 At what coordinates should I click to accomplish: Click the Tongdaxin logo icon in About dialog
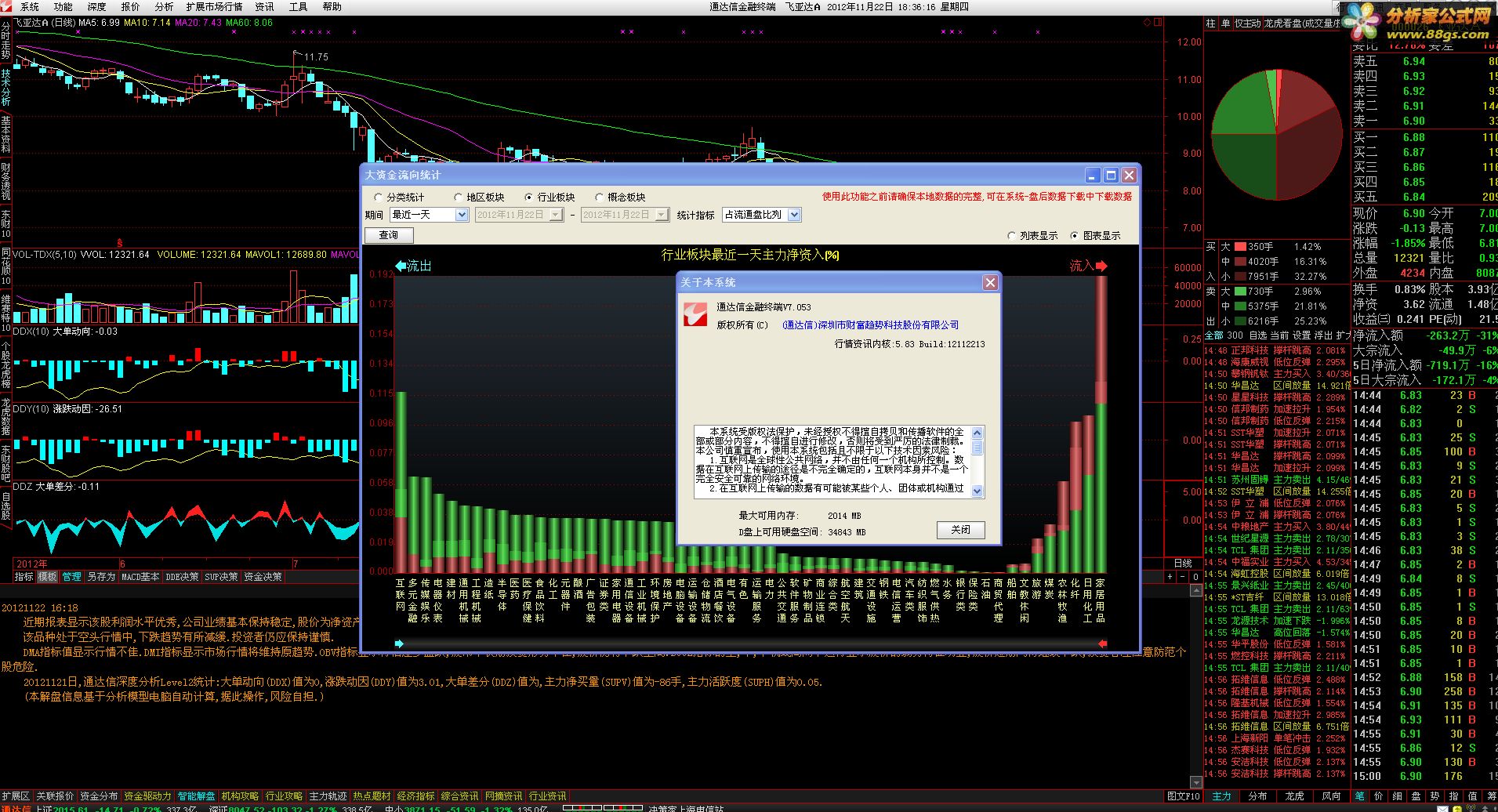(695, 314)
